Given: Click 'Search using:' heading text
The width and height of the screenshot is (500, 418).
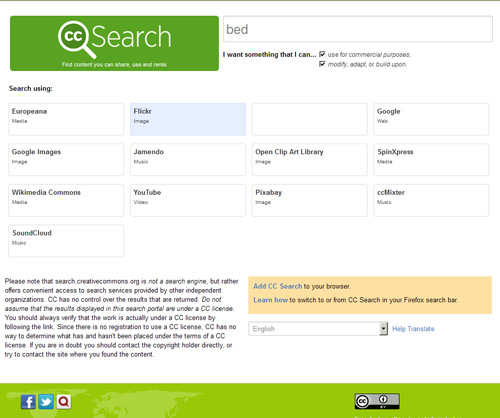Looking at the screenshot, I should coord(31,89).
